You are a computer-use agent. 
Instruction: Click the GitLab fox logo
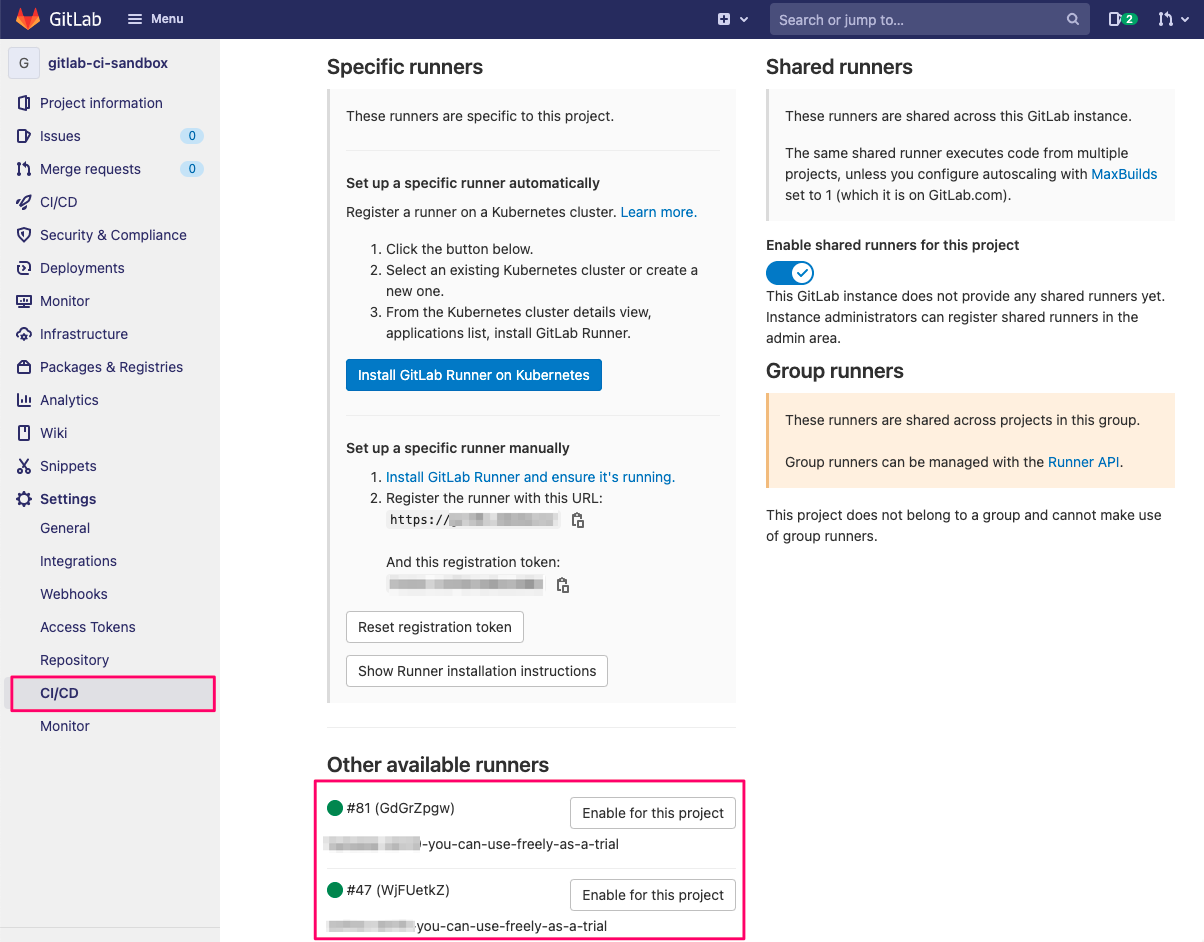pos(28,19)
